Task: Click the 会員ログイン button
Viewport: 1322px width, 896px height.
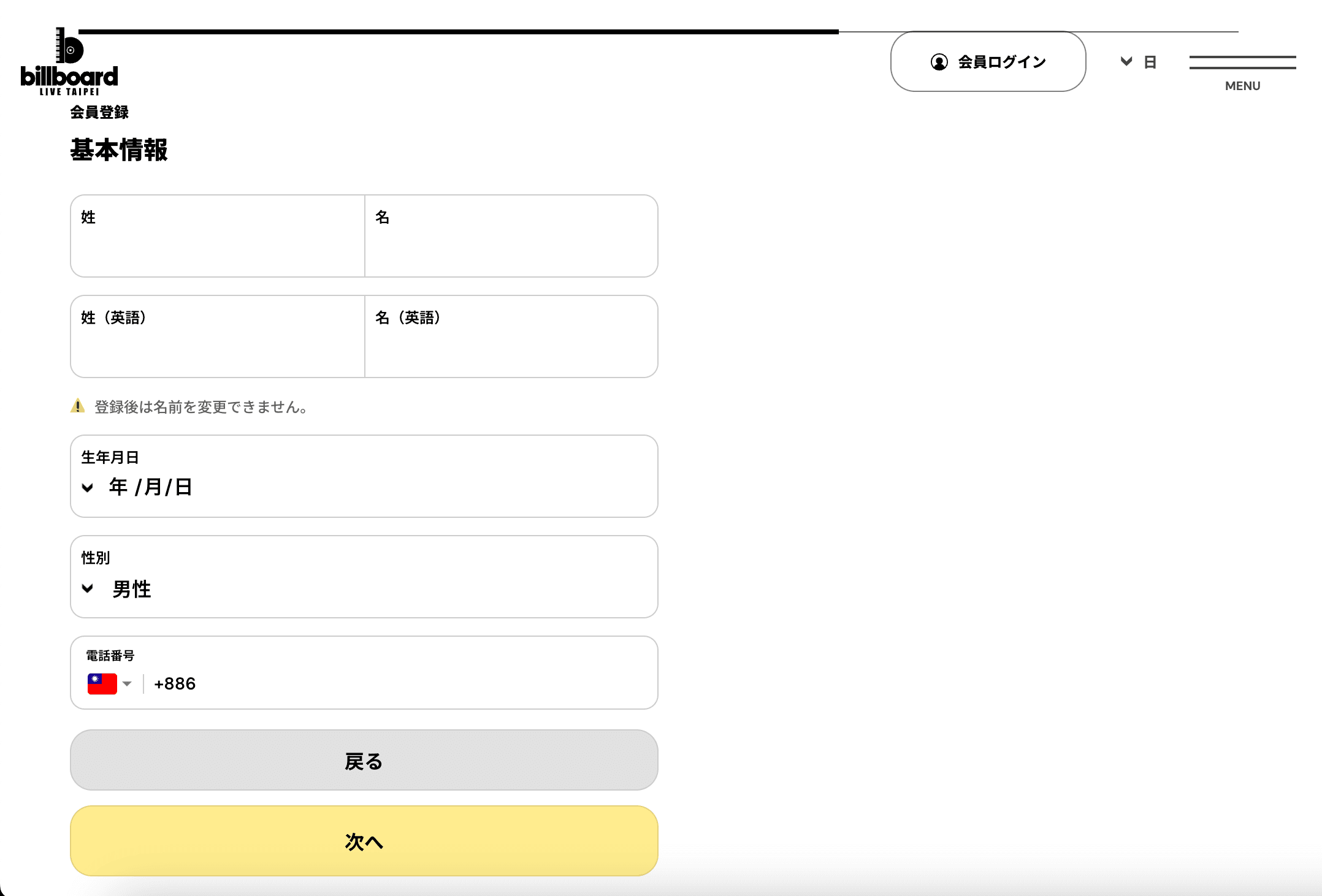Action: point(988,62)
